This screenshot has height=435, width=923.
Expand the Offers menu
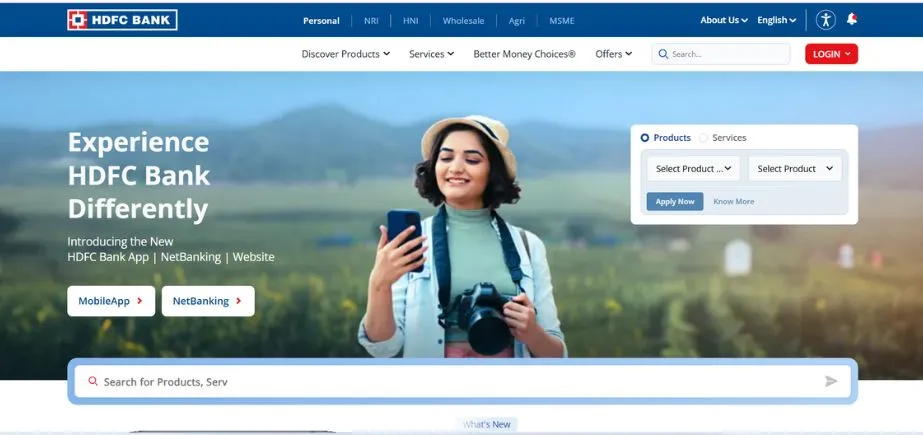pos(613,54)
